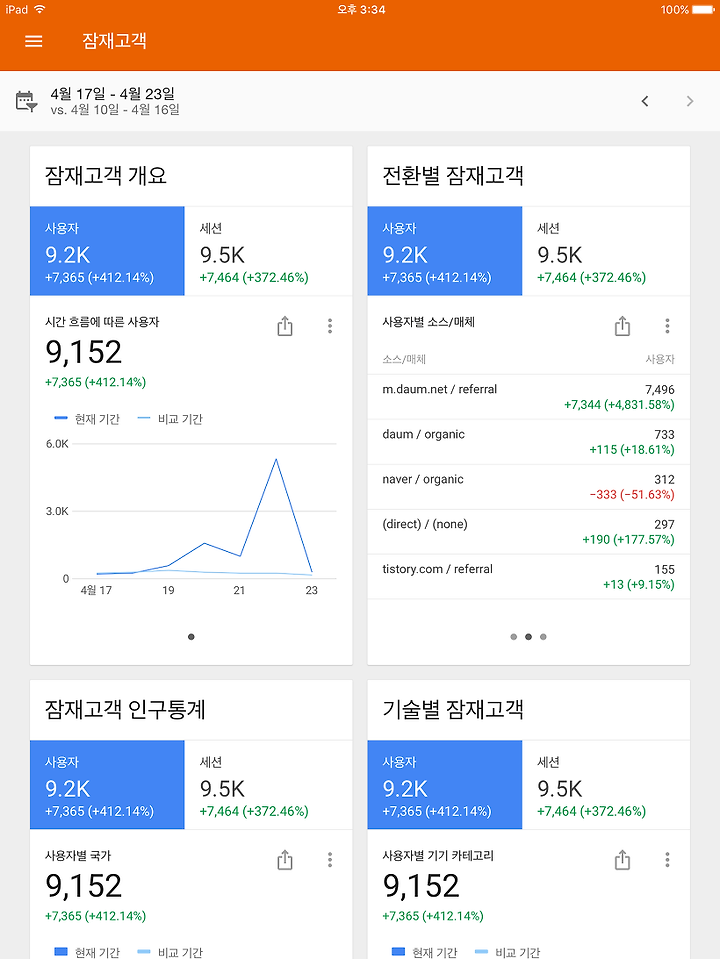Select 사용자 tab in 잠재고객 인구통계 card

coord(107,785)
